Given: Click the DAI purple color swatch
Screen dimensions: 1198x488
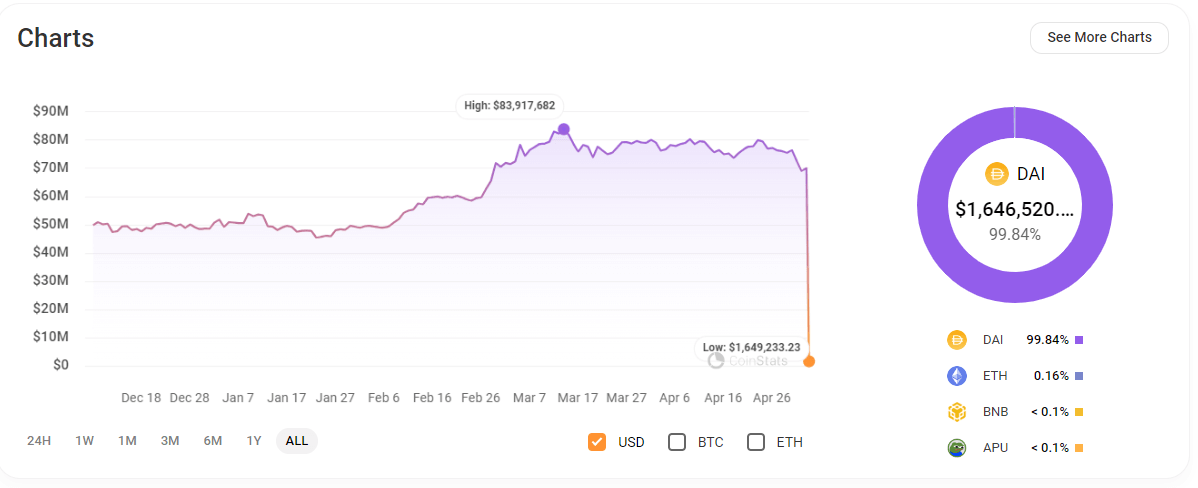Looking at the screenshot, I should click(x=1079, y=340).
